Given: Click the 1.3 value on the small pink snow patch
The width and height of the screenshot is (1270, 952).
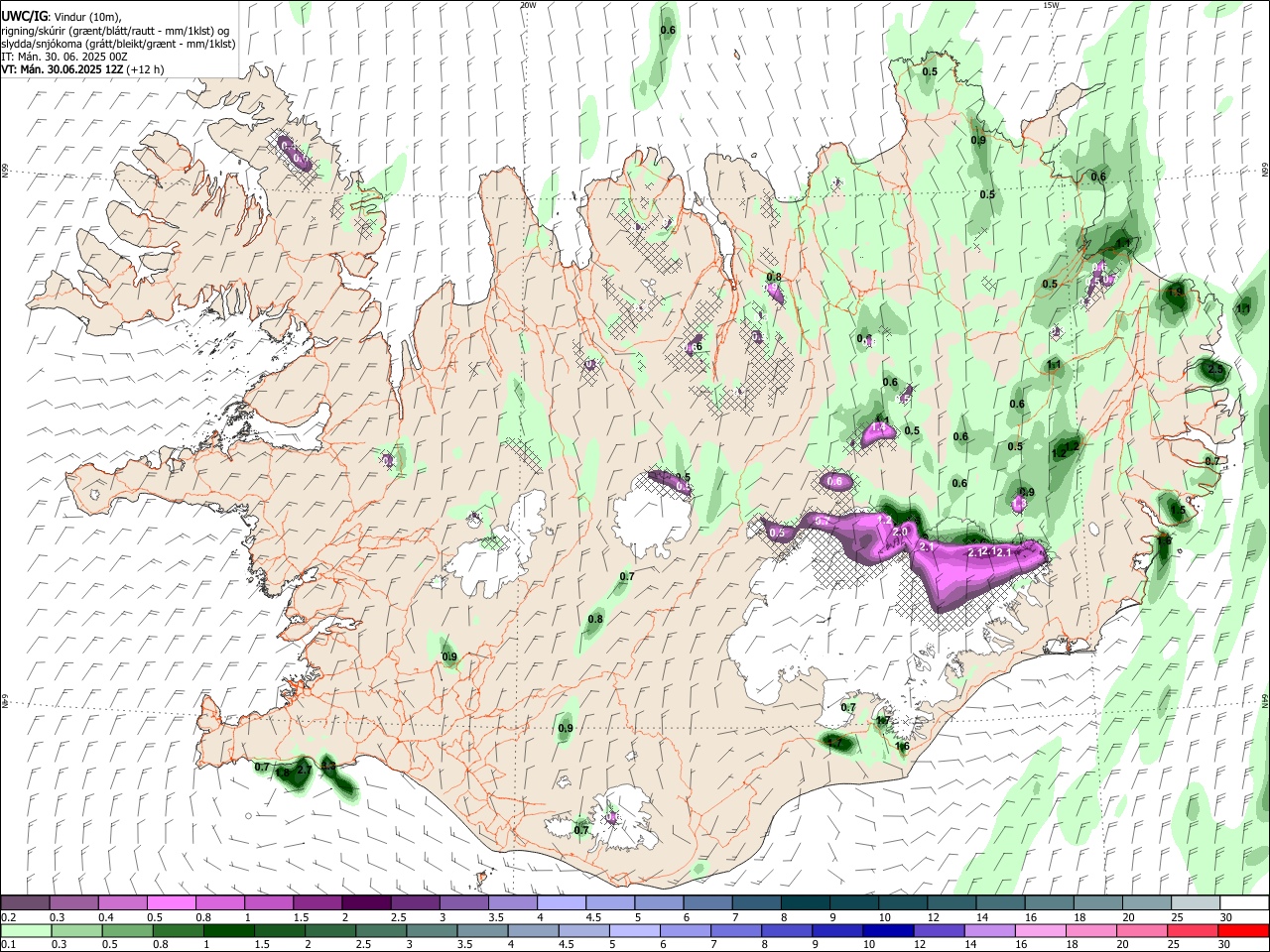Looking at the screenshot, I should pyautogui.click(x=1019, y=505).
